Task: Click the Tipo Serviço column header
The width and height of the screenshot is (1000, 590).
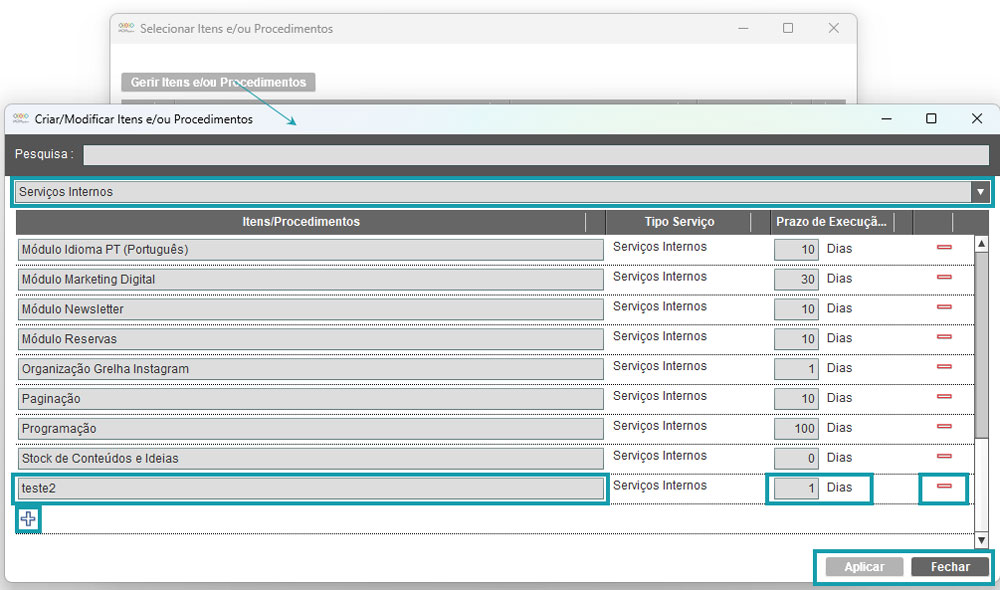Action: 678,222
